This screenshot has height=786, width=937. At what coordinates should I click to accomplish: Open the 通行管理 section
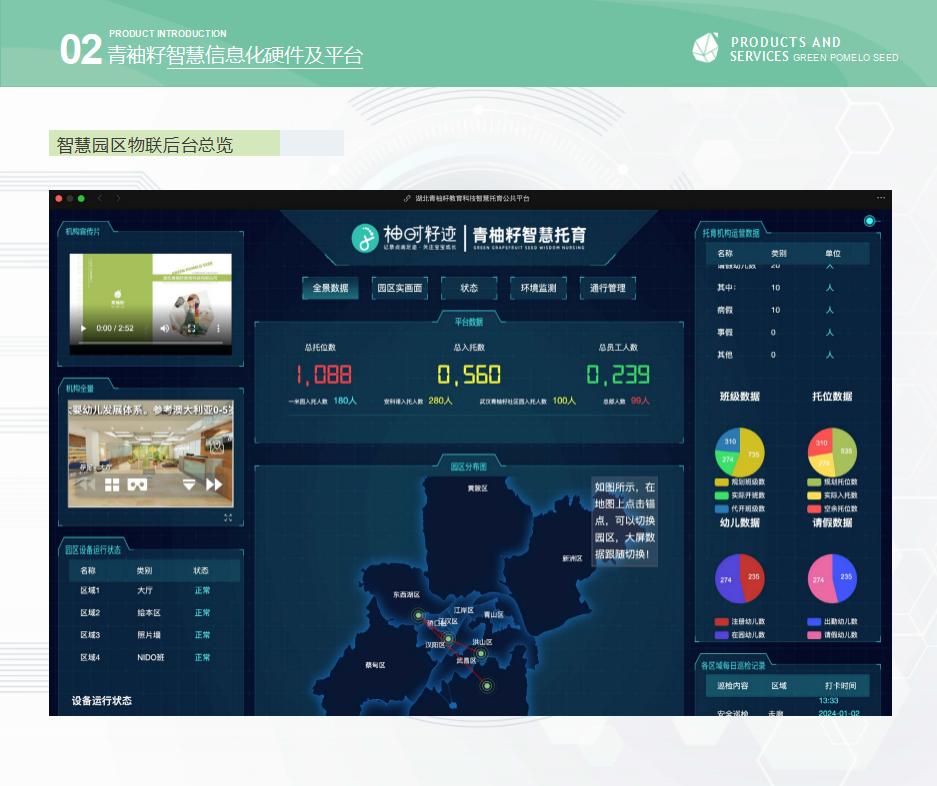pos(607,288)
